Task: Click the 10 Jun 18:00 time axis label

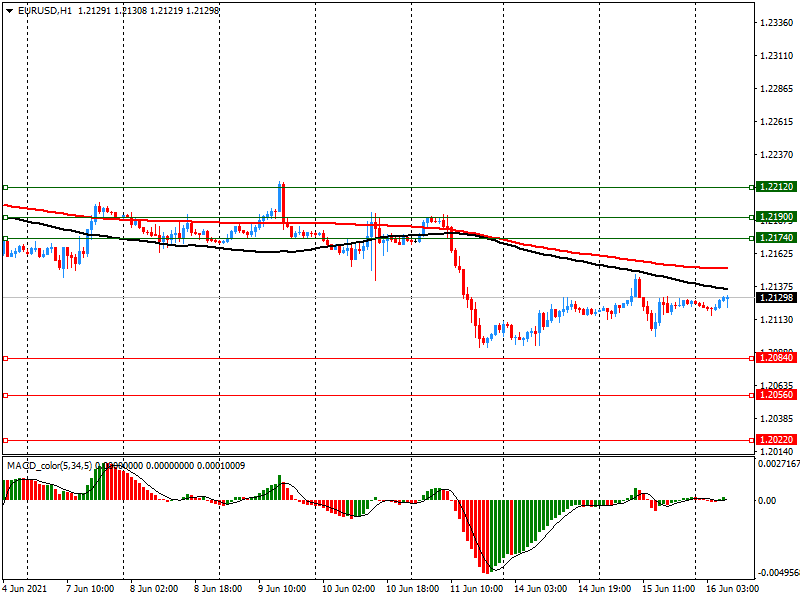Action: (412, 589)
